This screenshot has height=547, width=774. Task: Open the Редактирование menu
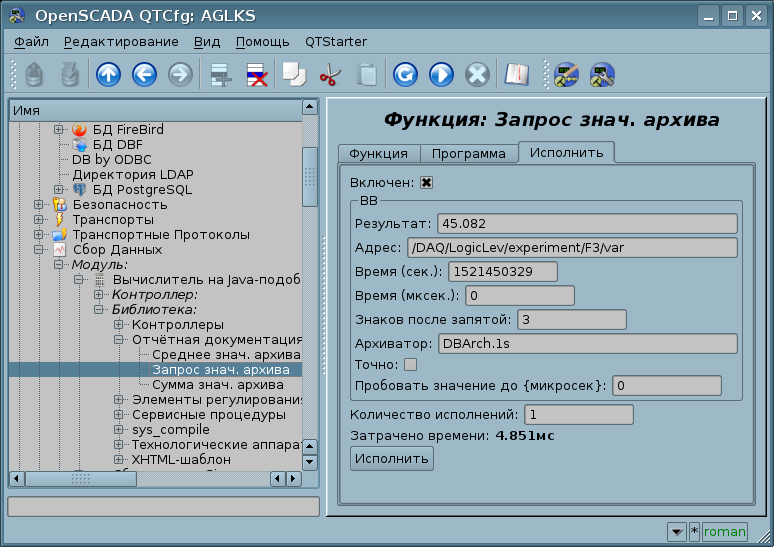click(x=121, y=41)
